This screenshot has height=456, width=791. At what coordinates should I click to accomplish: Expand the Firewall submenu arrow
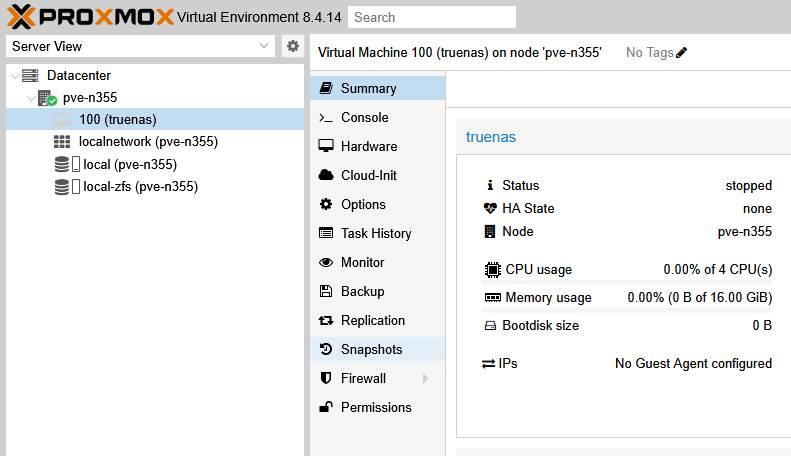tap(425, 379)
